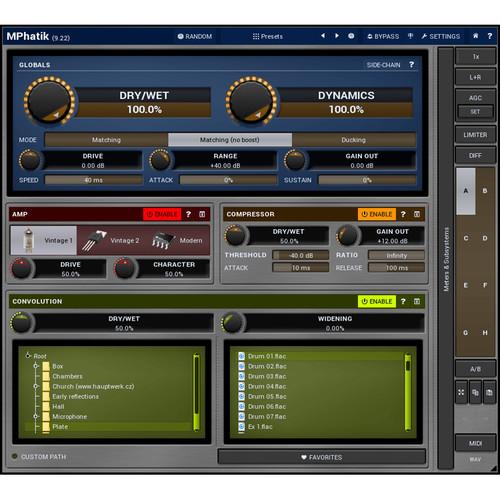
Task: Click the 1x oversampling button
Action: point(475,57)
